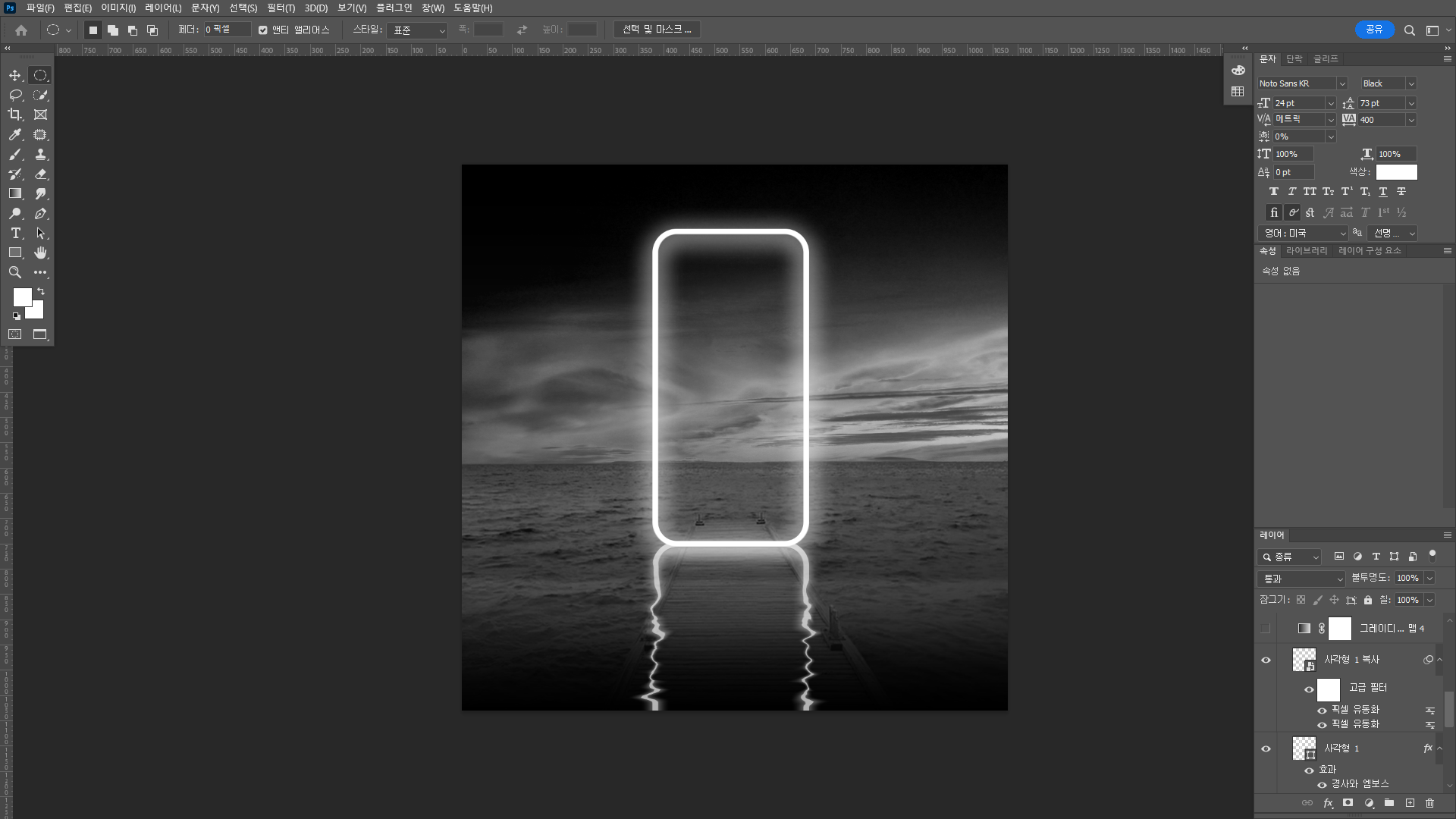
Task: Click the delete layer trash icon
Action: (x=1429, y=802)
